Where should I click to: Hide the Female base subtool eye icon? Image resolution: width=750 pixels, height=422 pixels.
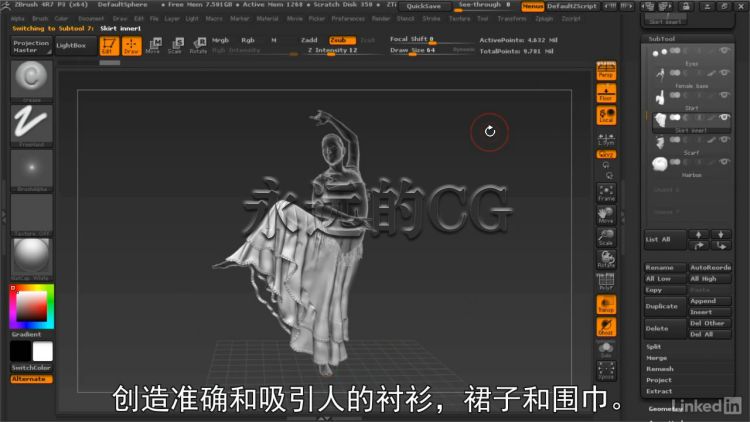[724, 73]
